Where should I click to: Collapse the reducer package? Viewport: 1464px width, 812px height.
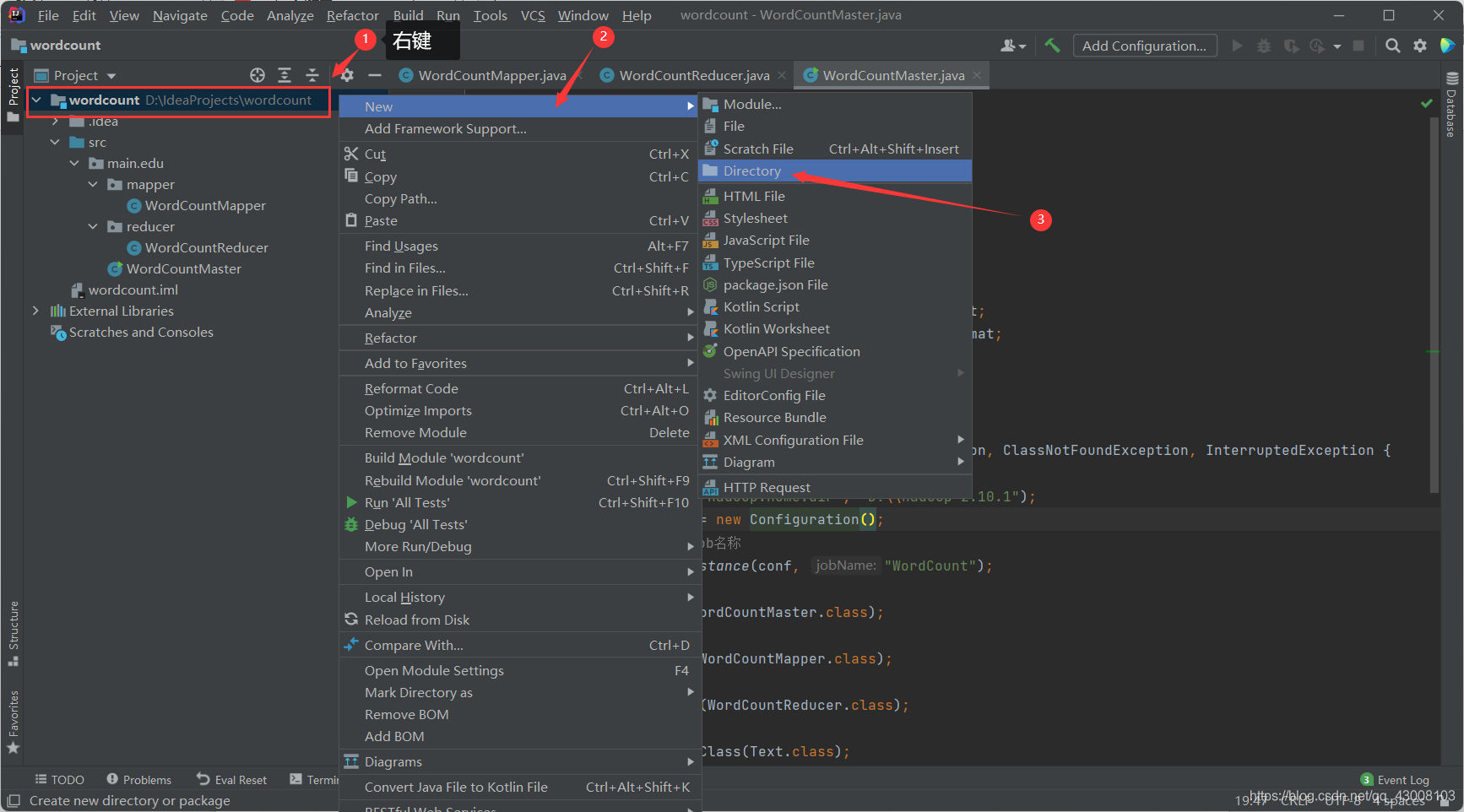[93, 226]
